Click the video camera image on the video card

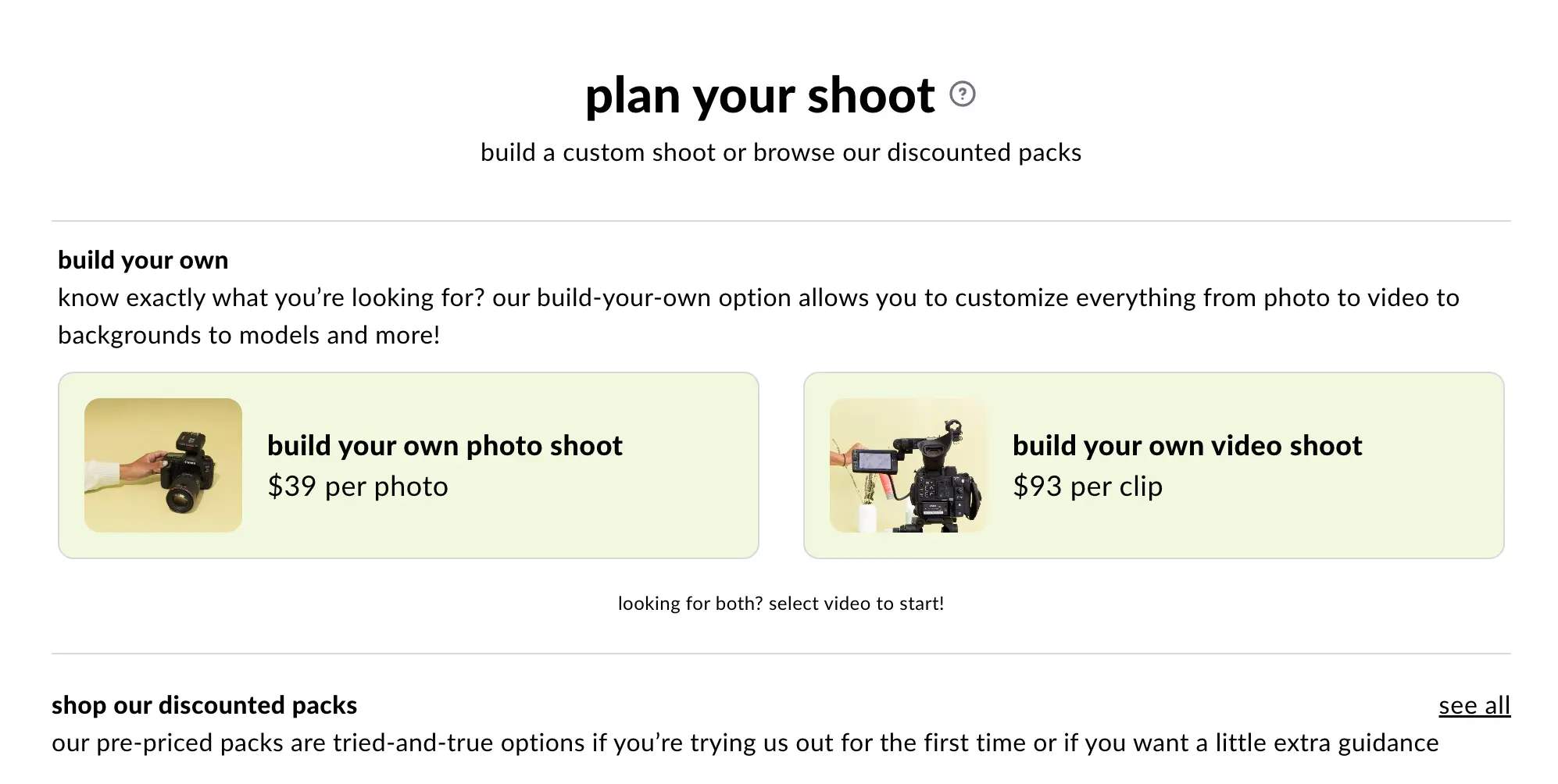tap(909, 465)
